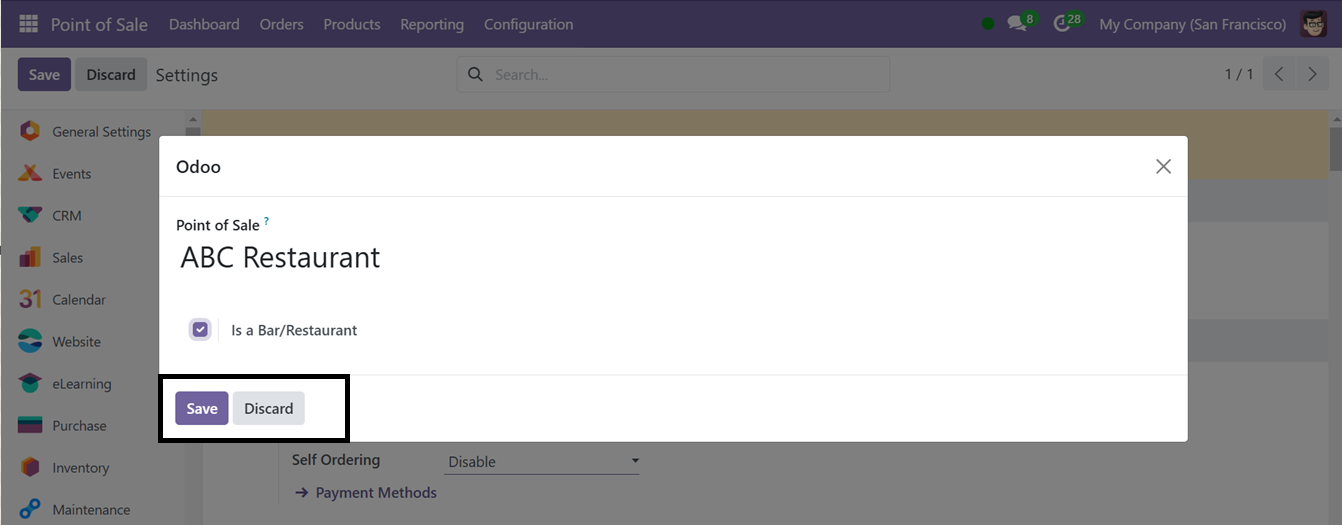
Task: Open the Configuration menu
Action: point(529,24)
